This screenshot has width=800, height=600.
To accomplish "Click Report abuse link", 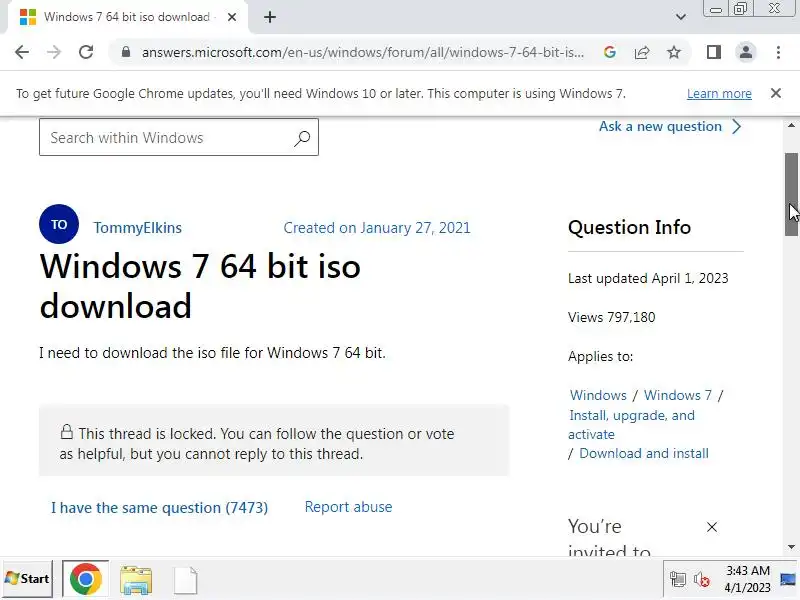I will [x=348, y=507].
